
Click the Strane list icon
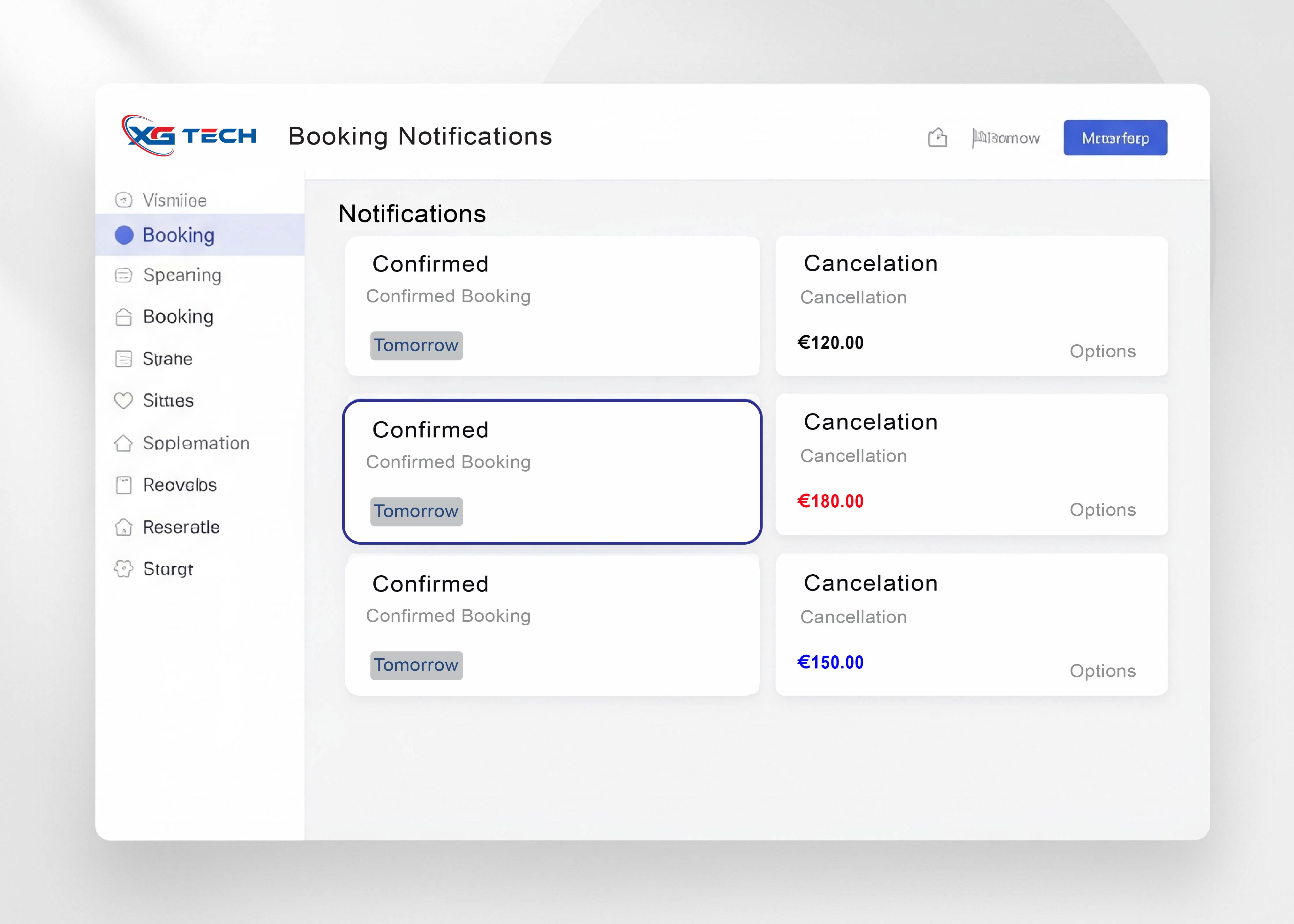pyautogui.click(x=124, y=359)
